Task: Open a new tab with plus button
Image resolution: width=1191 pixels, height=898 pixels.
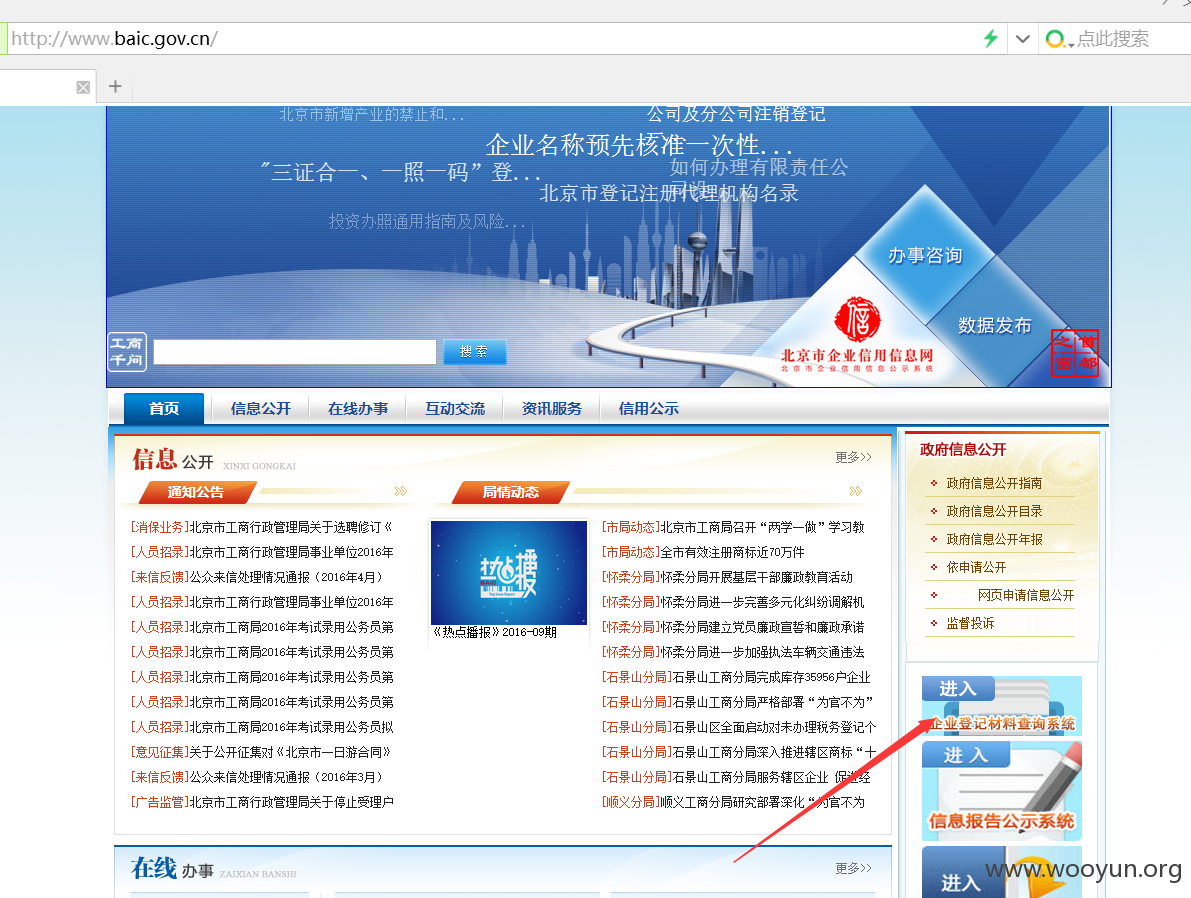Action: click(115, 87)
